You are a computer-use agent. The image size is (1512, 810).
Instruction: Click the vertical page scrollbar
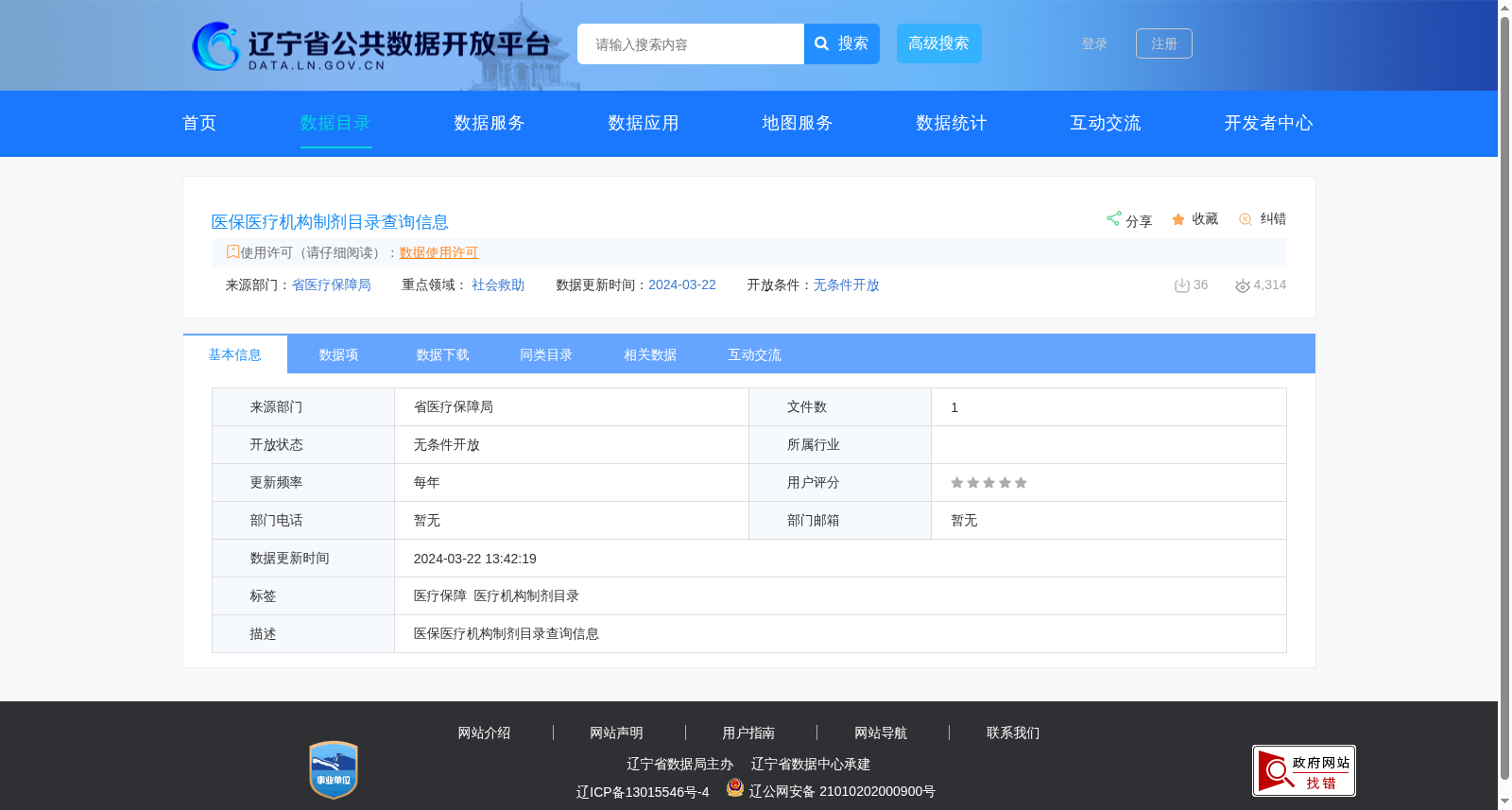(x=1504, y=397)
